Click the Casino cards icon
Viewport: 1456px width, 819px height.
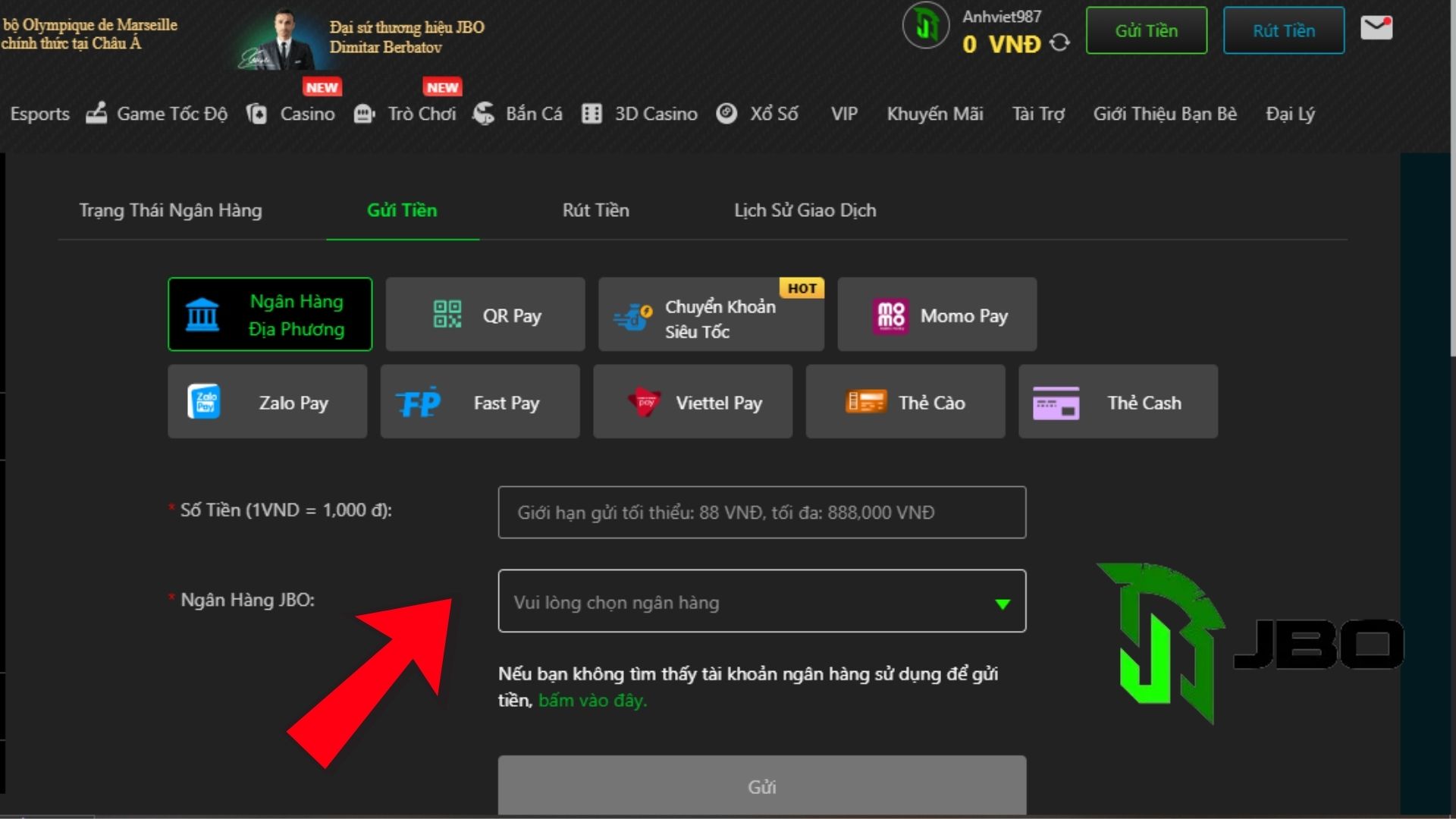point(257,114)
